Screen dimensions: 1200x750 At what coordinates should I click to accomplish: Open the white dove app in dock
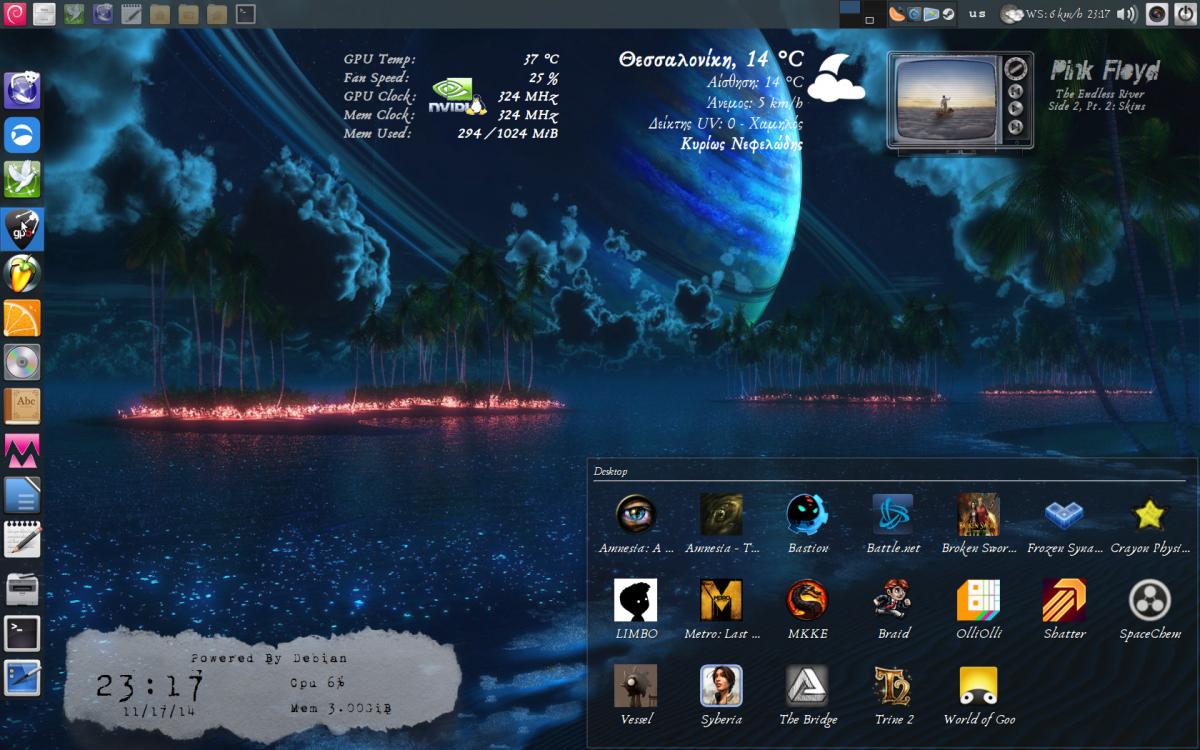pos(22,180)
